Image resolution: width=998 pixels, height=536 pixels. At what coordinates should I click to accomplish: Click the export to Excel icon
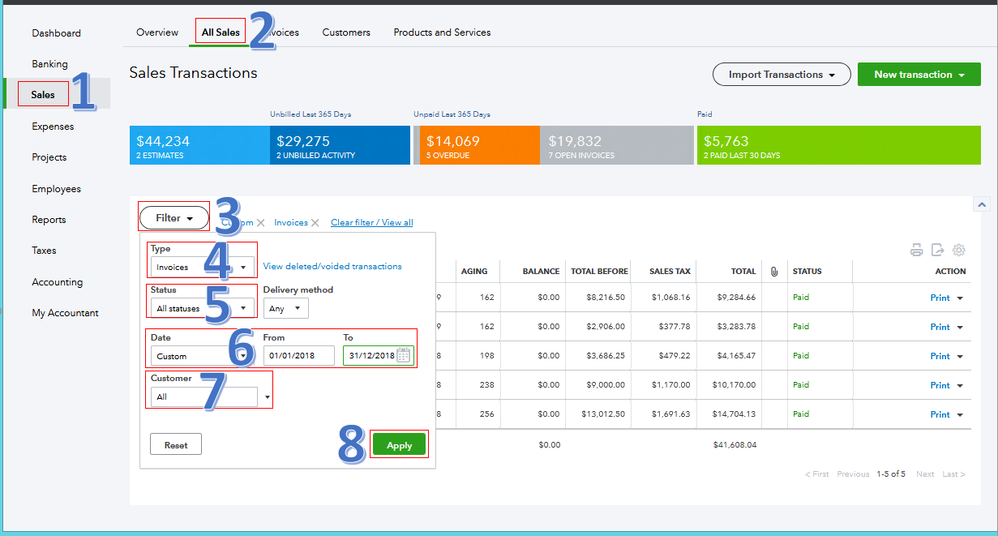click(938, 250)
